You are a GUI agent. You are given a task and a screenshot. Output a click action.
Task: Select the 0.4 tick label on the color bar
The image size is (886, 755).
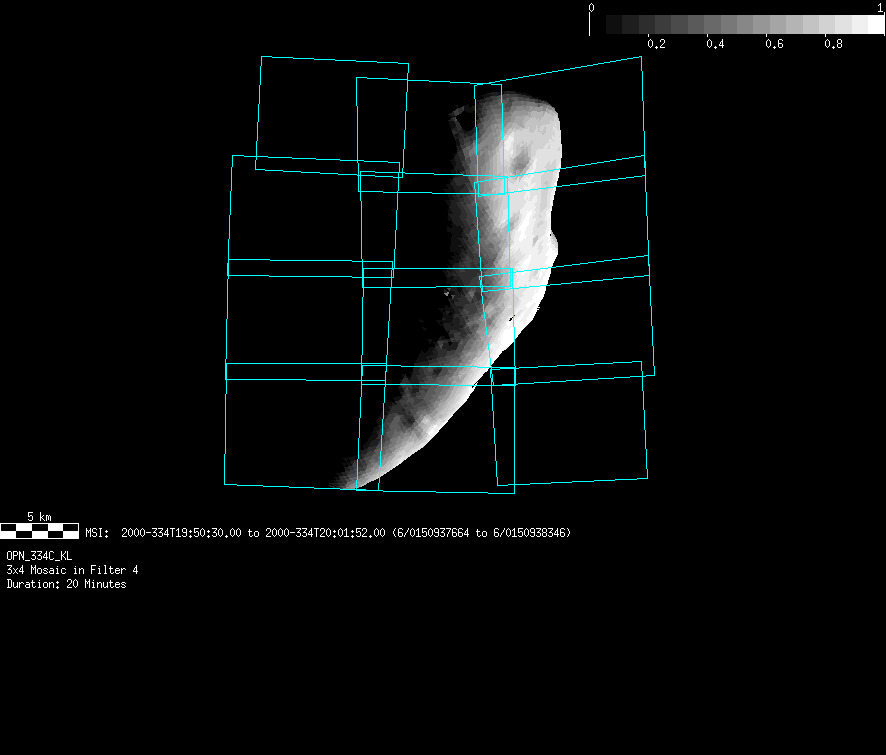coord(715,44)
